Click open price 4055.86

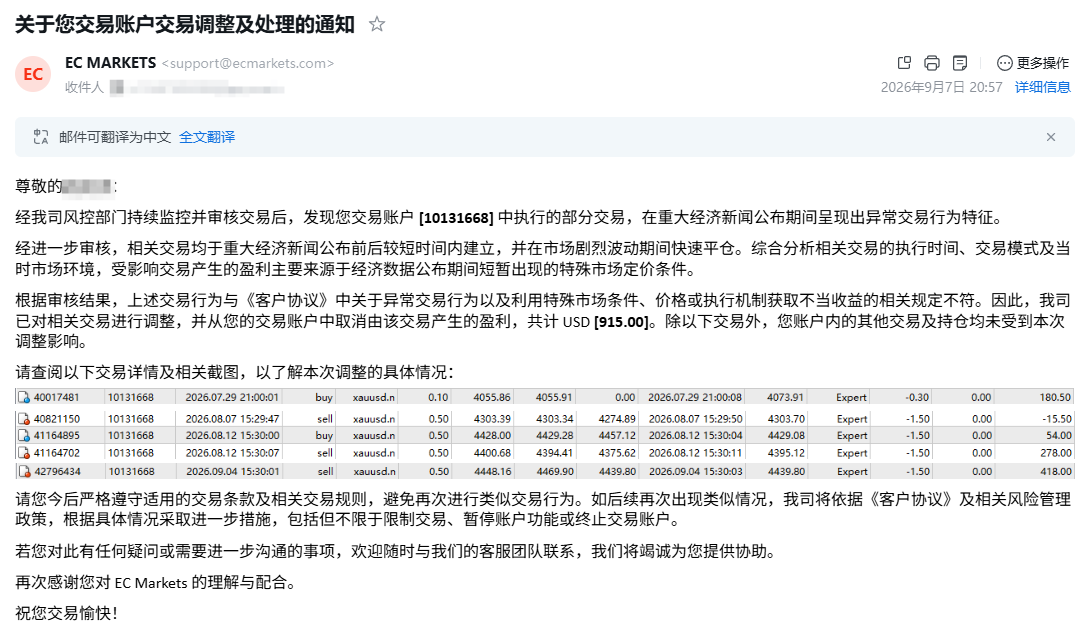(492, 398)
